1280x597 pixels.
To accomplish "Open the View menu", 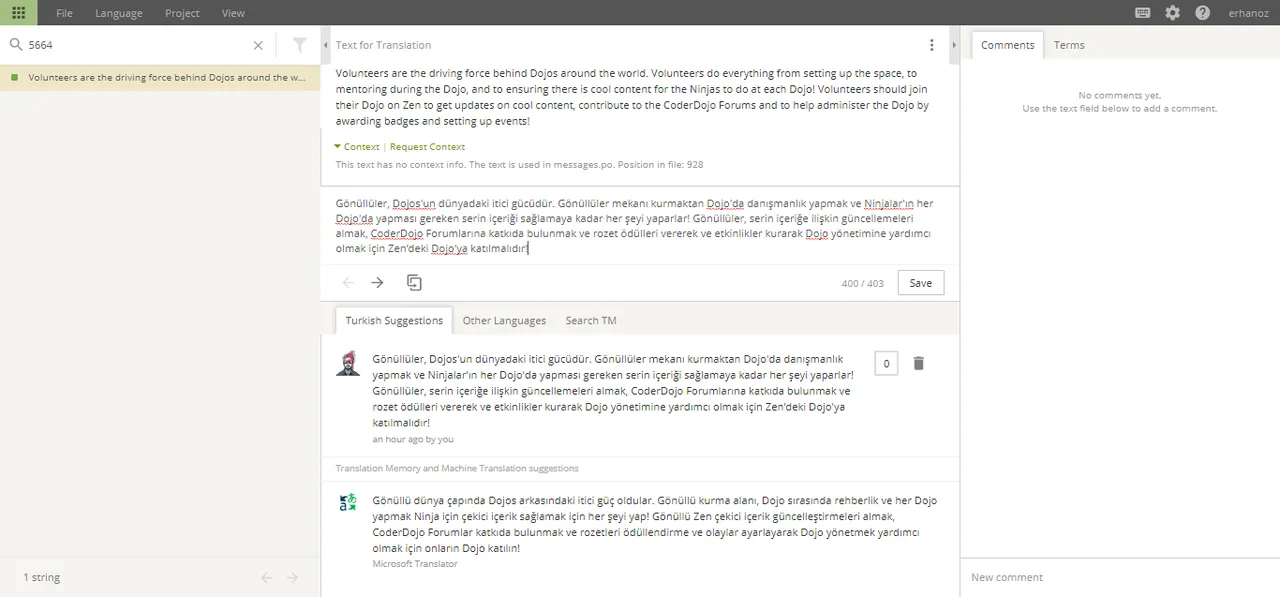I will 233,13.
